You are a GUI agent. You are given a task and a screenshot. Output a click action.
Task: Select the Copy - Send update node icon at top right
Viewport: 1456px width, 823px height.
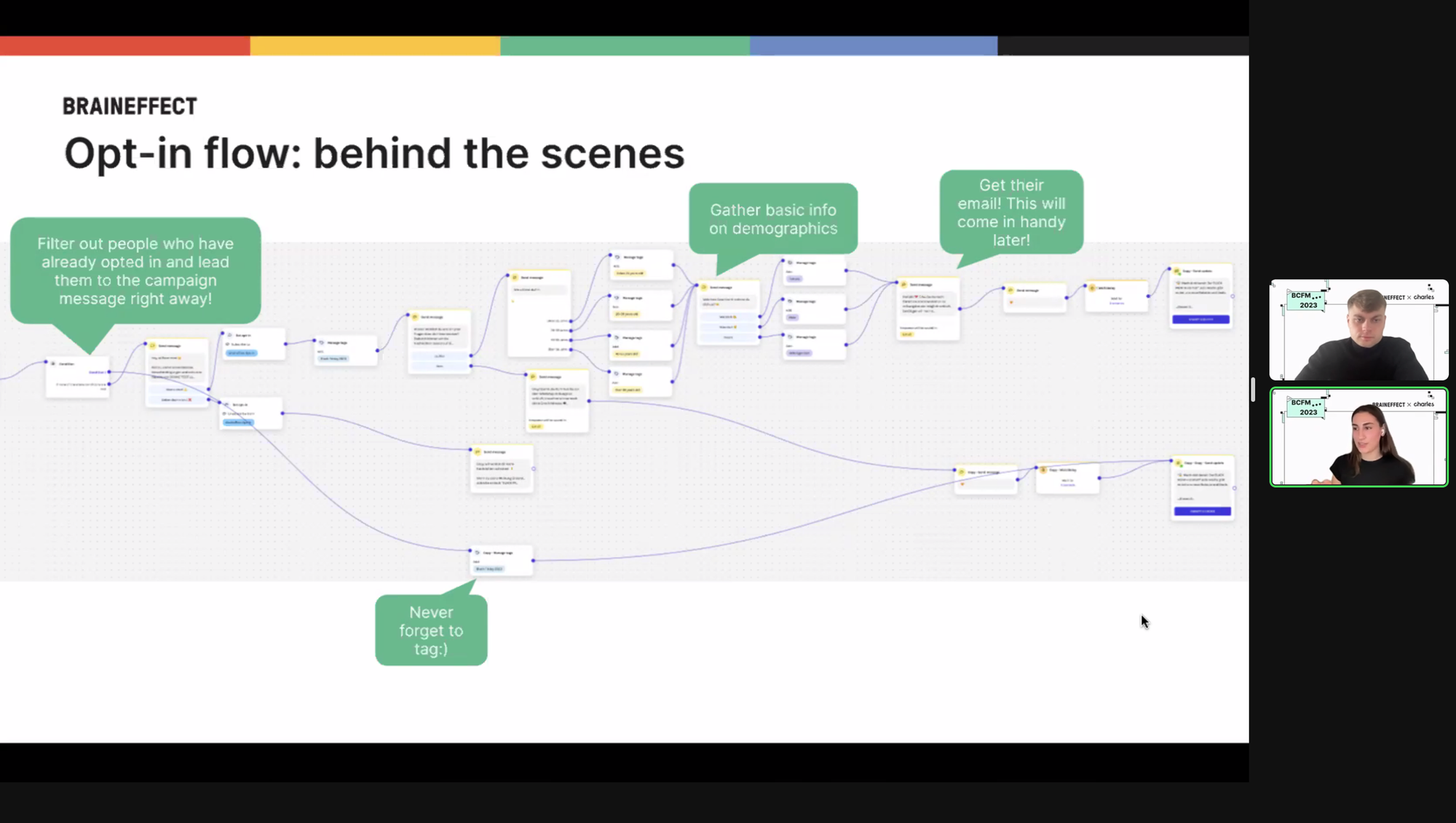click(x=1176, y=271)
